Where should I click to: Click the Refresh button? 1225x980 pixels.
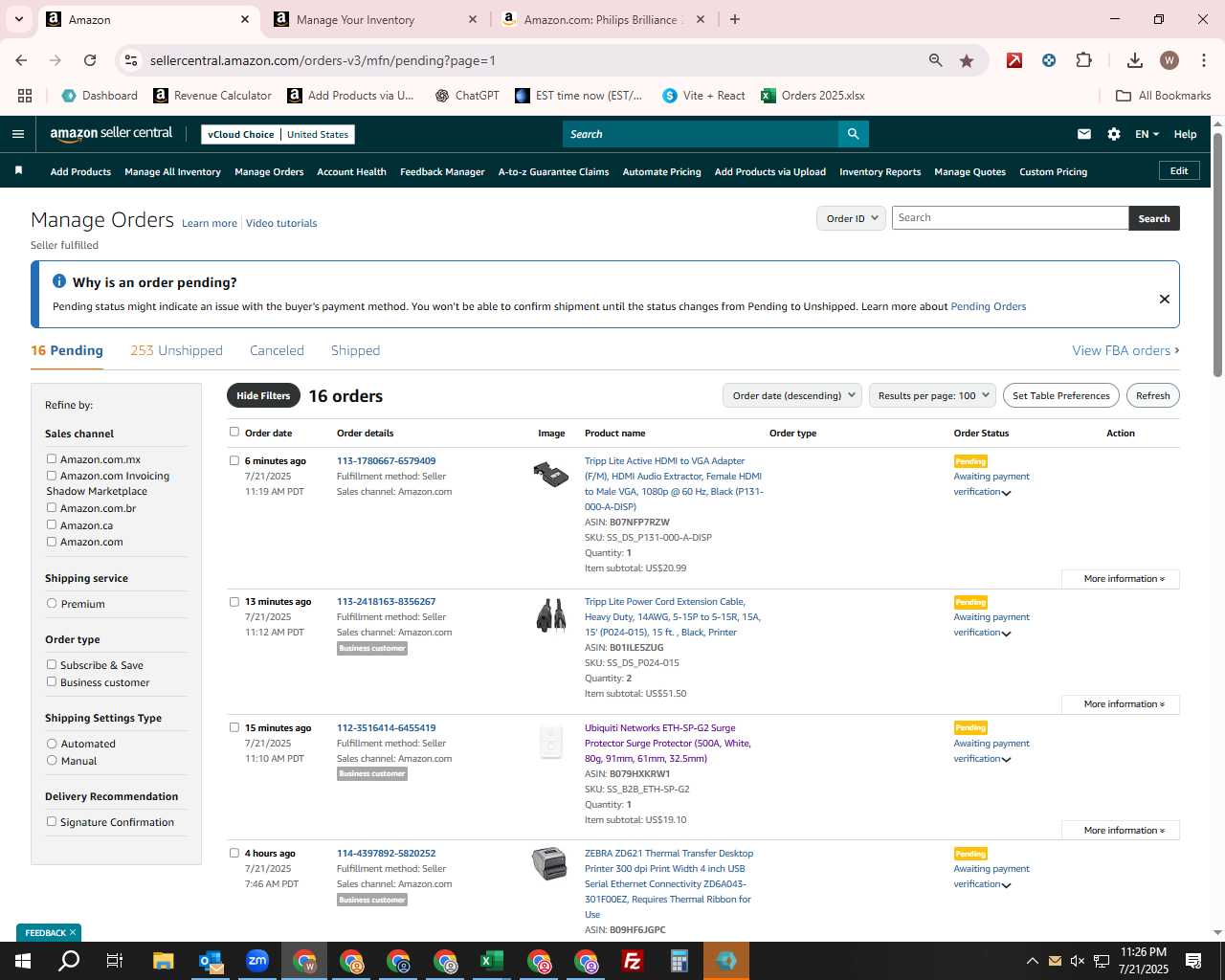click(x=1152, y=395)
